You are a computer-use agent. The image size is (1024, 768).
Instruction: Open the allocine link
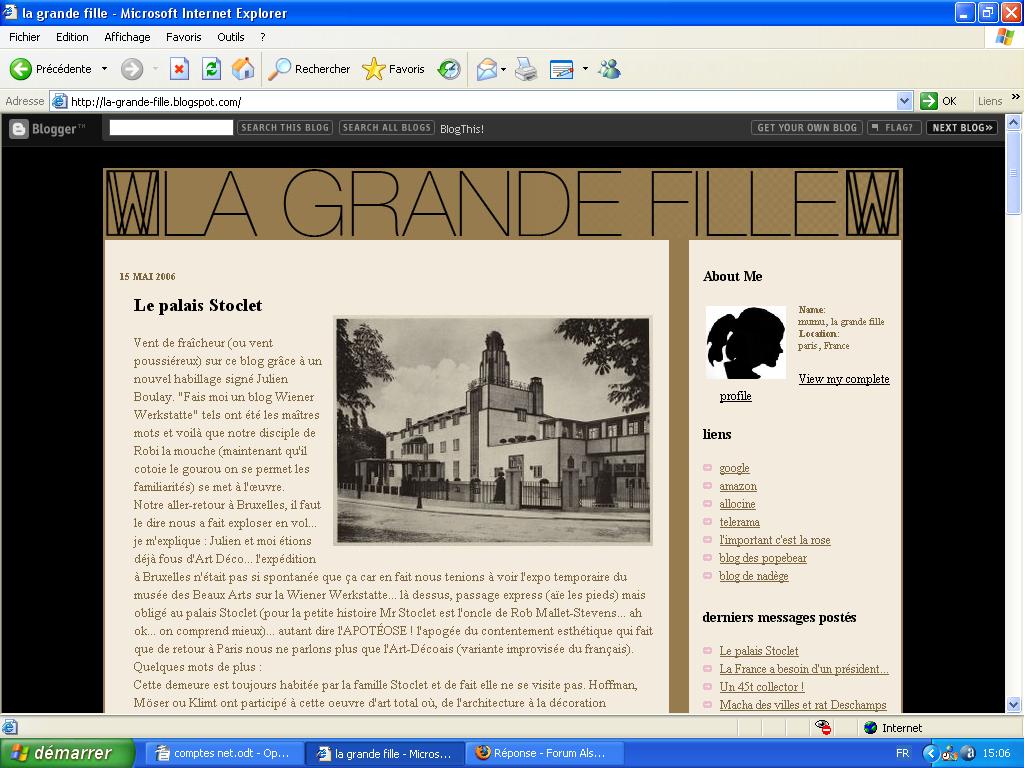(x=737, y=504)
